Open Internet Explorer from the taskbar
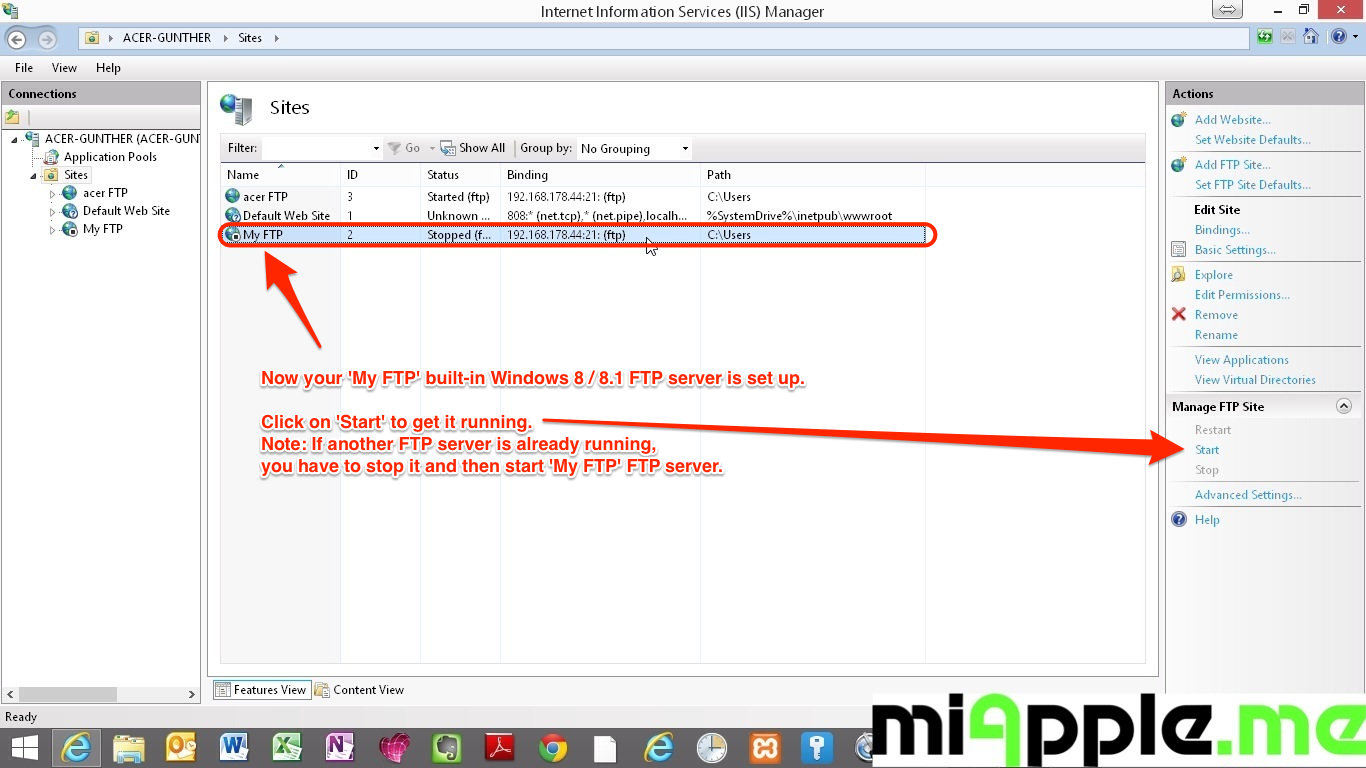 point(76,747)
